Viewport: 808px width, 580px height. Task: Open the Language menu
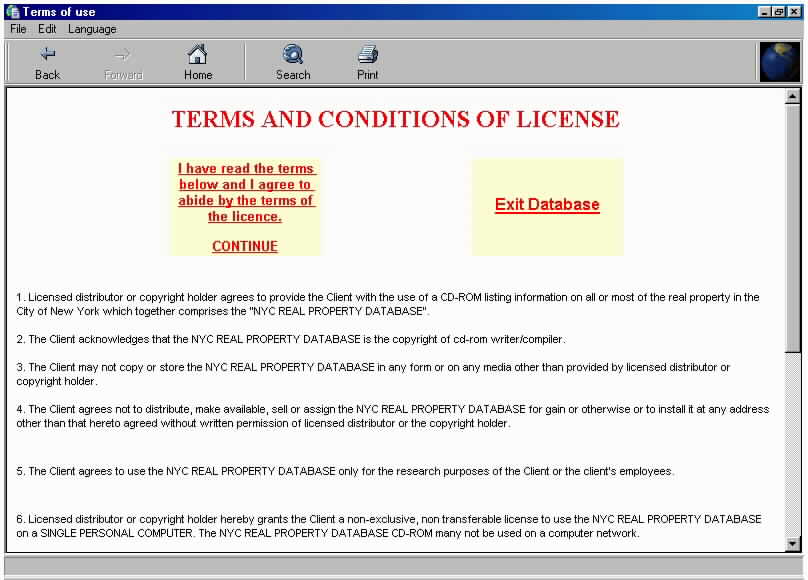tap(92, 29)
